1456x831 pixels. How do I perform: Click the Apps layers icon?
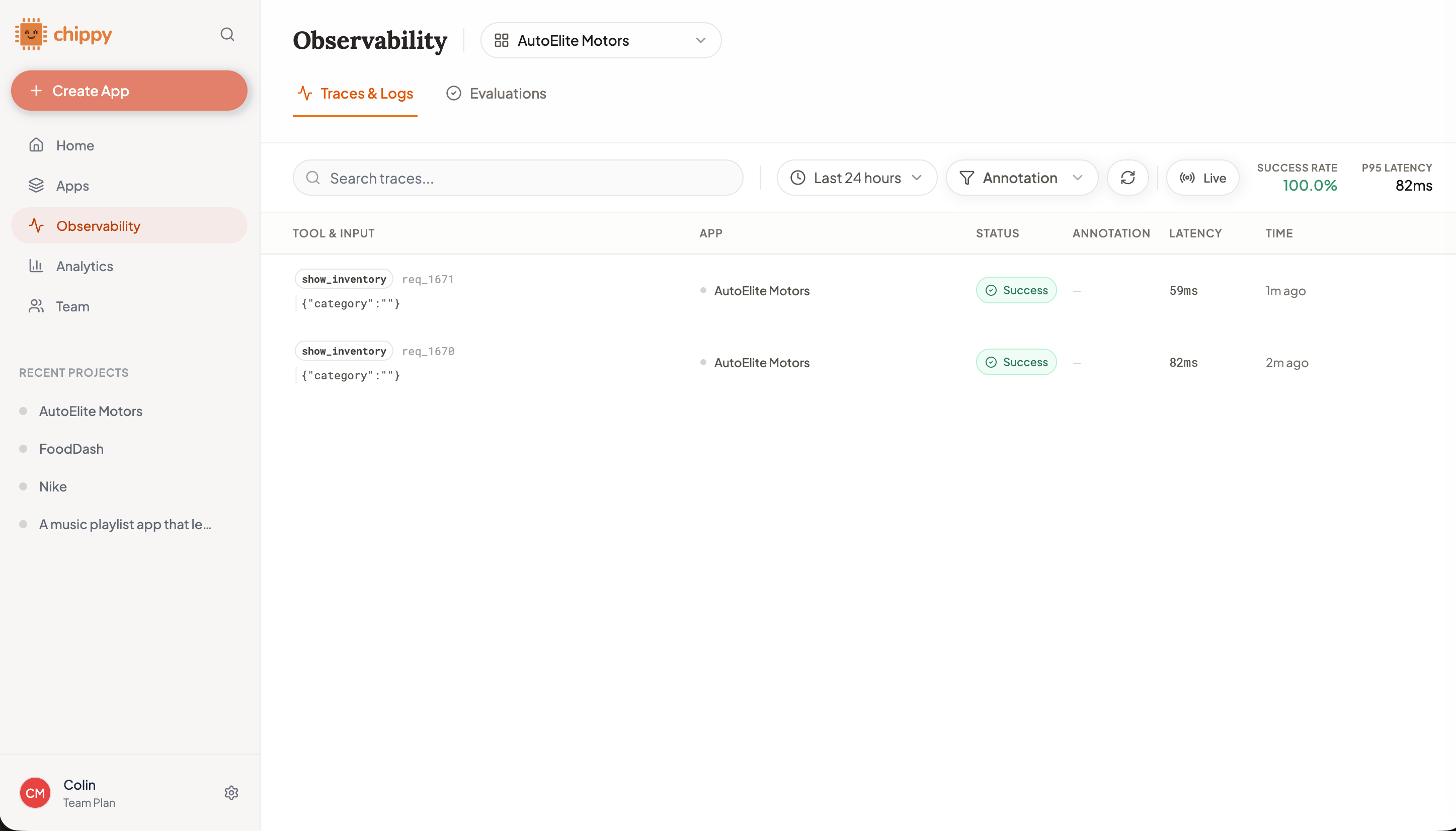(x=36, y=186)
